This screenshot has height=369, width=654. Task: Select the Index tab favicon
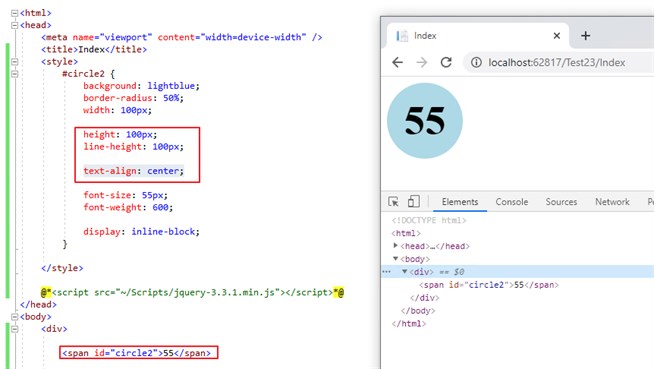(x=402, y=36)
